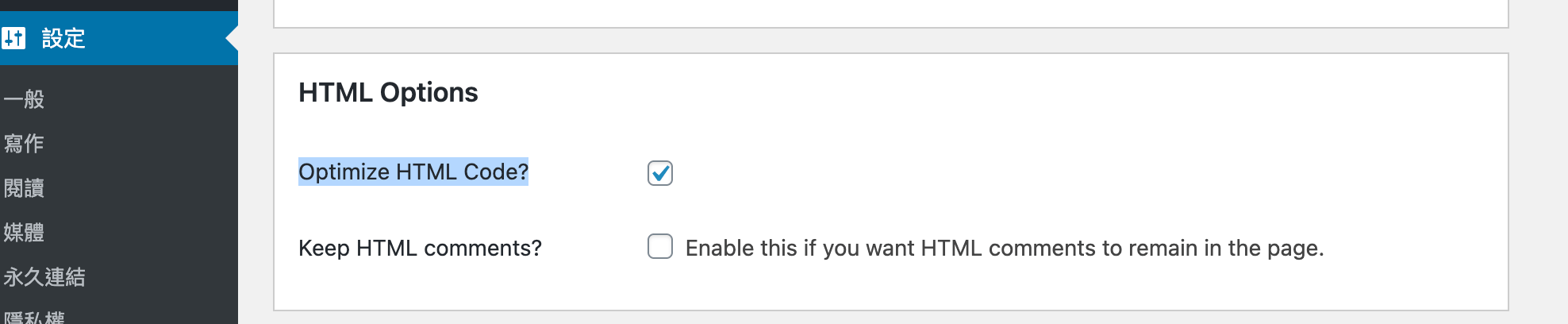Open the 一般 settings submenu
This screenshot has height=324, width=1568.
24,99
